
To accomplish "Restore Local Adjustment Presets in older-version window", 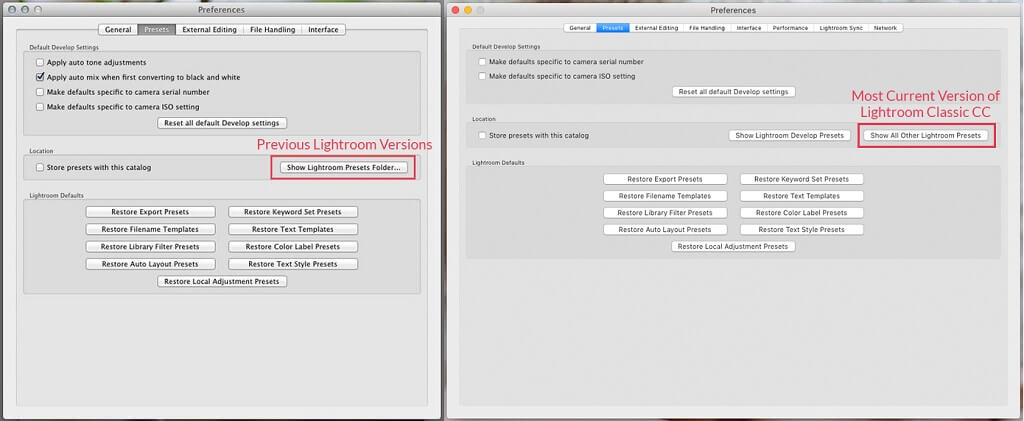I will 222,281.
